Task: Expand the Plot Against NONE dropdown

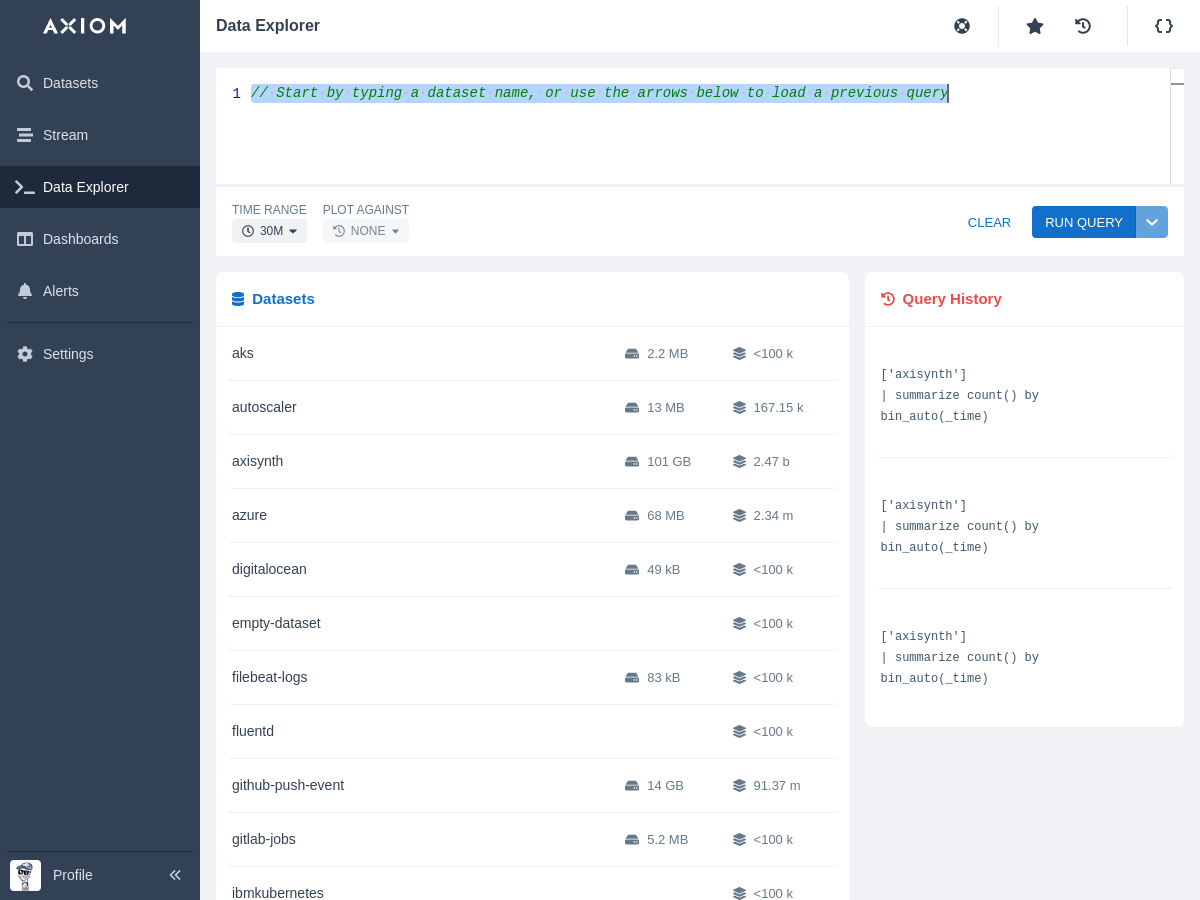Action: (366, 231)
